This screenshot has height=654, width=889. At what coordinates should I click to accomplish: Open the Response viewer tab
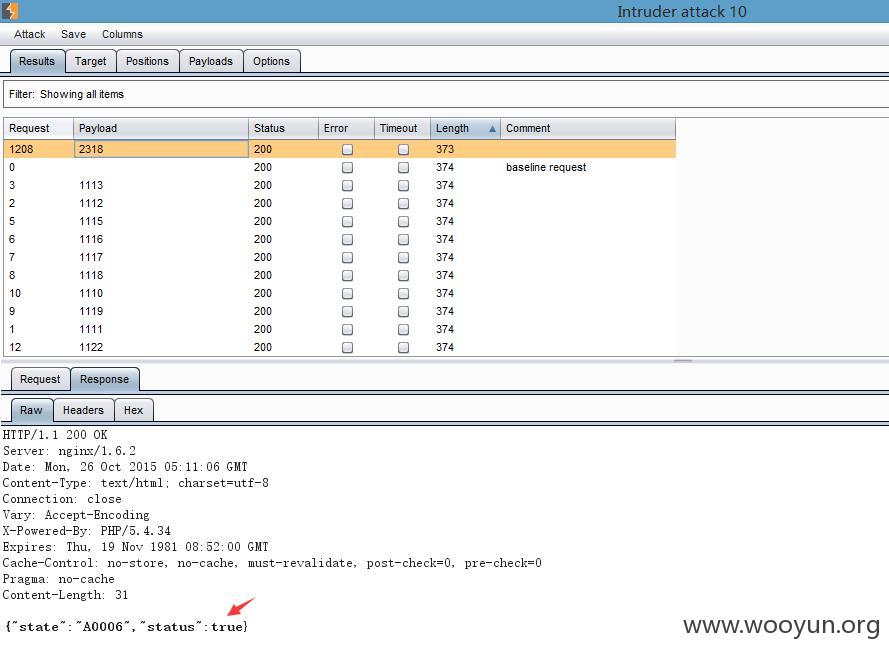(x=104, y=379)
